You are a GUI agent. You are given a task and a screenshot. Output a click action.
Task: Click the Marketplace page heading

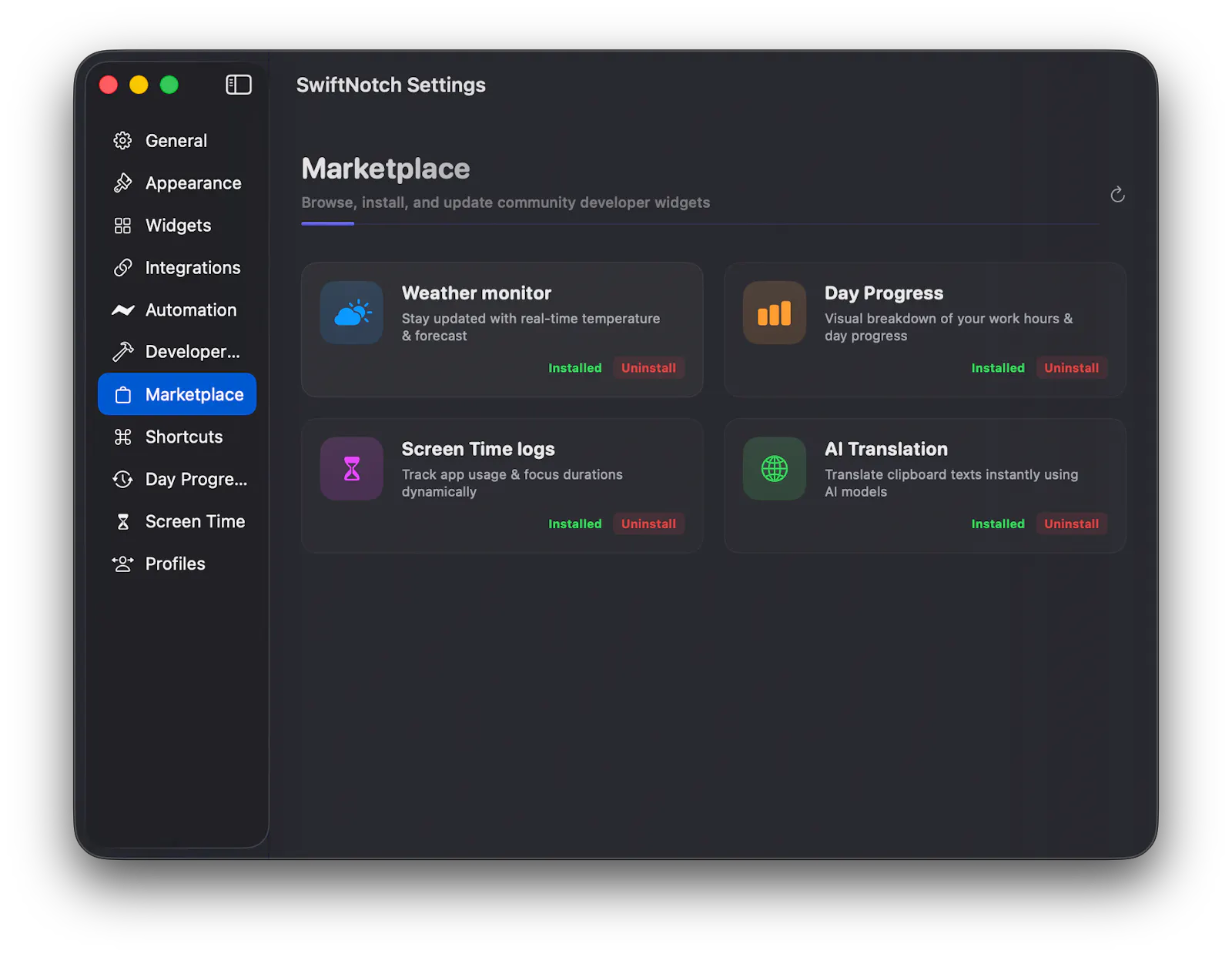click(386, 169)
